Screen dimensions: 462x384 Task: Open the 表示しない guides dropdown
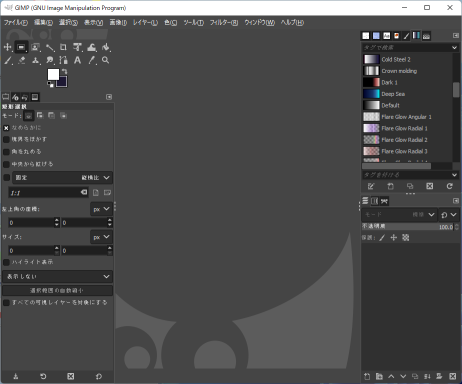pos(57,276)
